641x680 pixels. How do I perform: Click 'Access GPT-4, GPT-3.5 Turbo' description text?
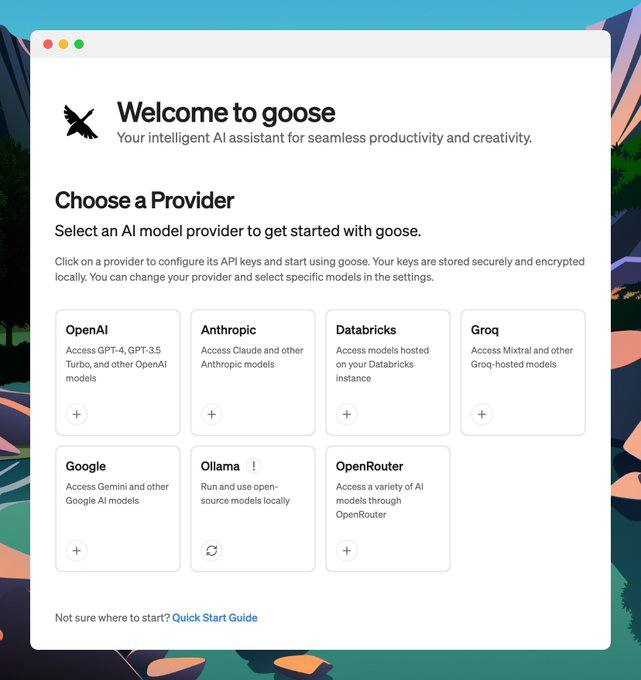[116, 364]
